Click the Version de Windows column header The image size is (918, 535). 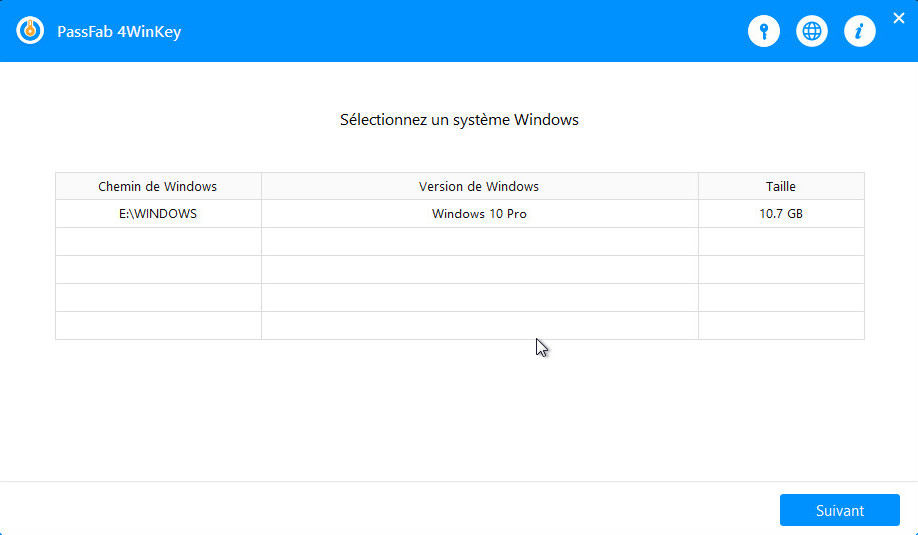click(479, 186)
